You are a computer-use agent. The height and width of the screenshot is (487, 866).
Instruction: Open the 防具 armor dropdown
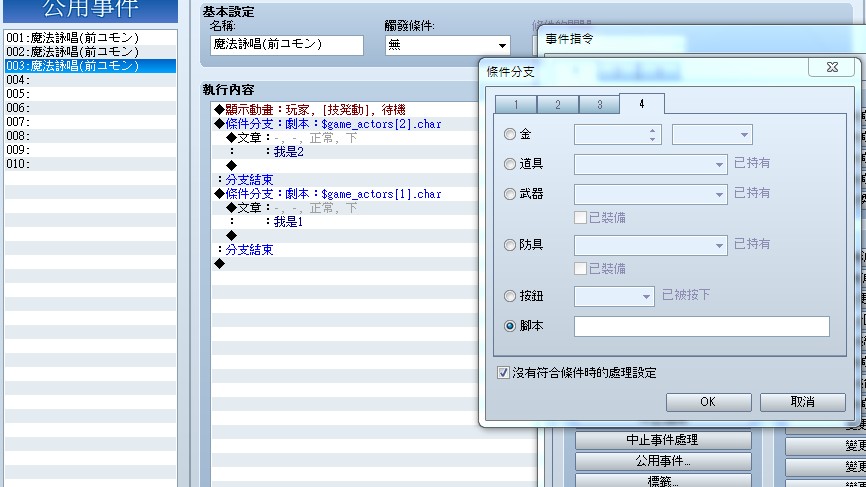pyautogui.click(x=651, y=245)
